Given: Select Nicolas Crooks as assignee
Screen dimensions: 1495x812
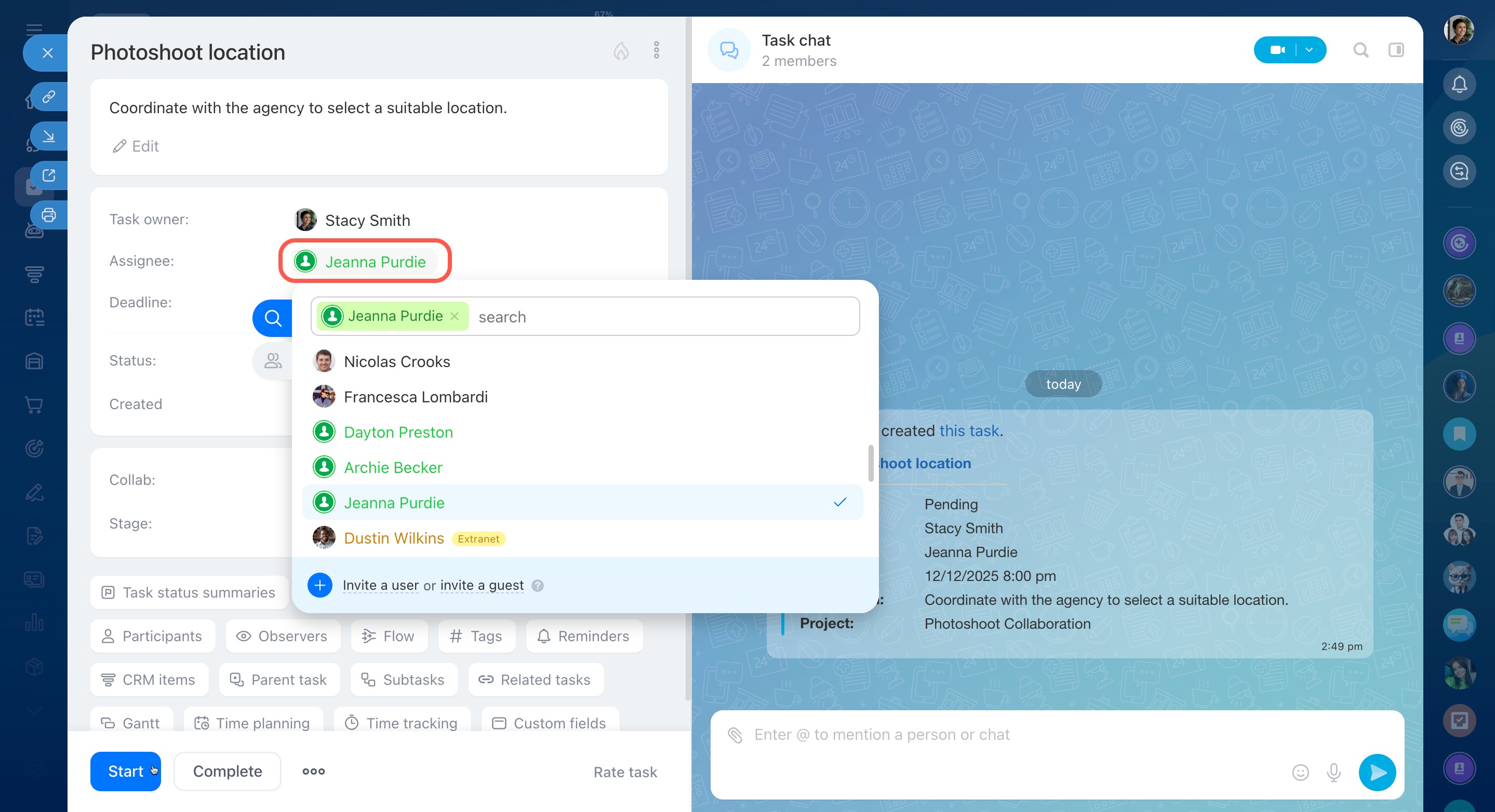Looking at the screenshot, I should [x=397, y=361].
